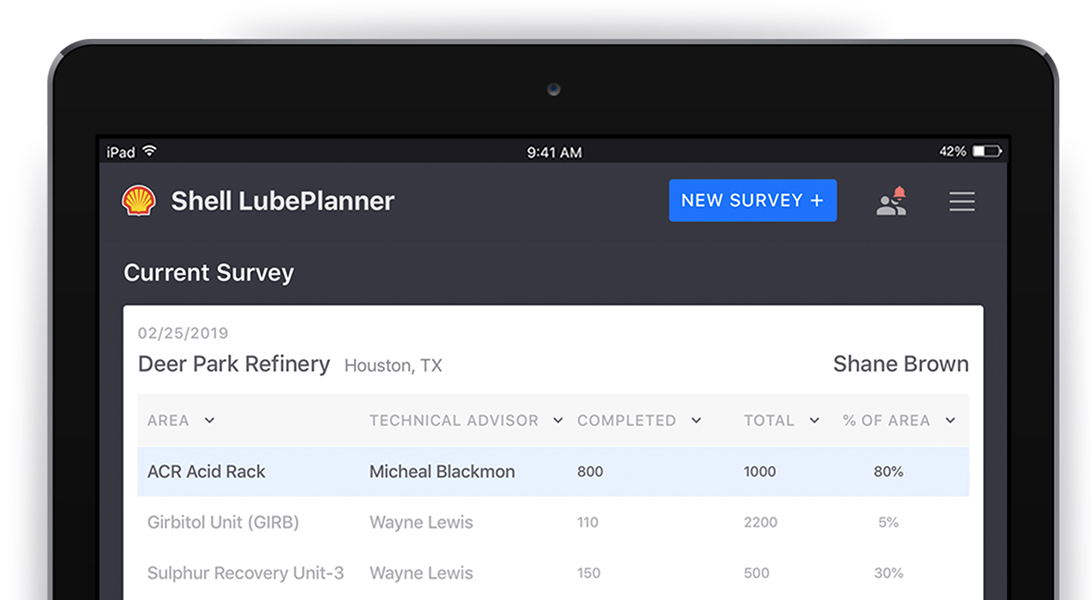The height and width of the screenshot is (600, 1092).
Task: Expand the TOTAL column dropdown arrow
Action: pyautogui.click(x=814, y=421)
